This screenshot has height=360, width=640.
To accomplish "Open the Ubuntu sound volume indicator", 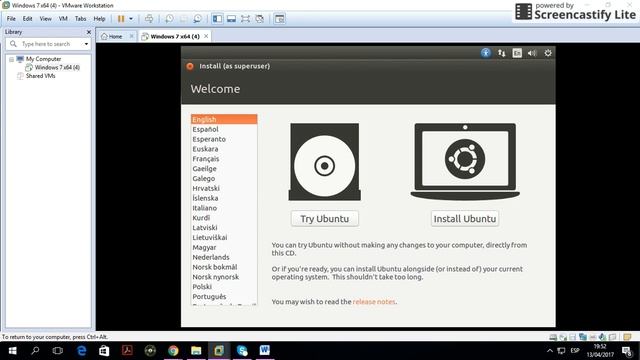I will click(x=532, y=53).
